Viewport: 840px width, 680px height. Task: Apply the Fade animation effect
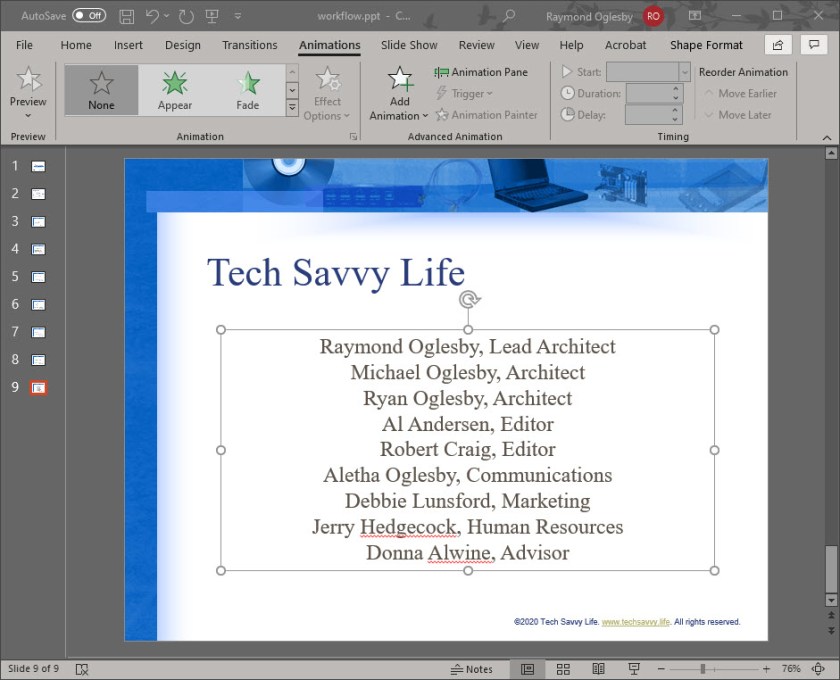[247, 89]
